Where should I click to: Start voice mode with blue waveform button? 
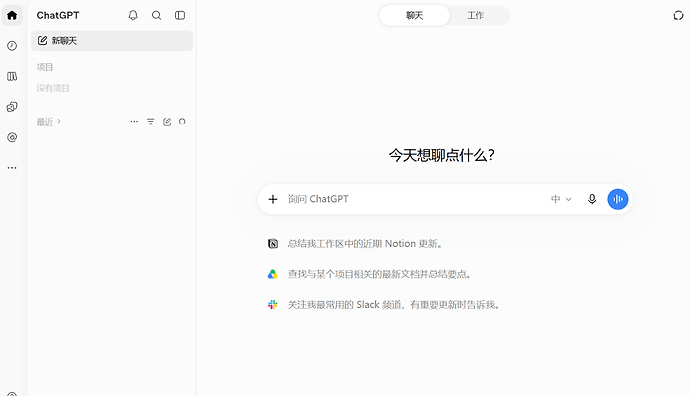(x=618, y=199)
